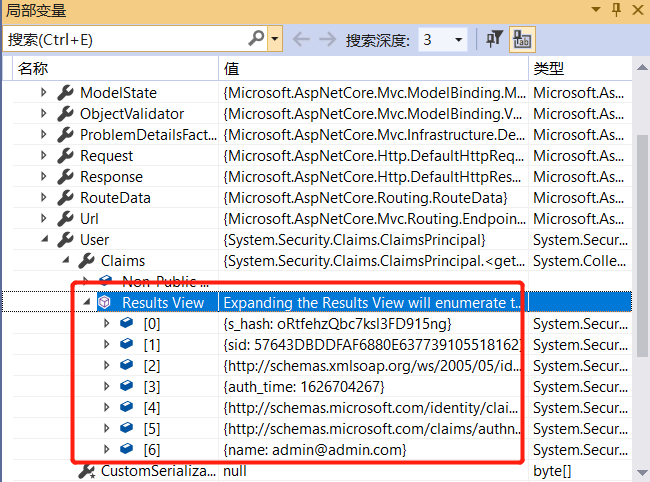Select the System.Security.Claims.ClaimsPrincipal value

(354, 240)
